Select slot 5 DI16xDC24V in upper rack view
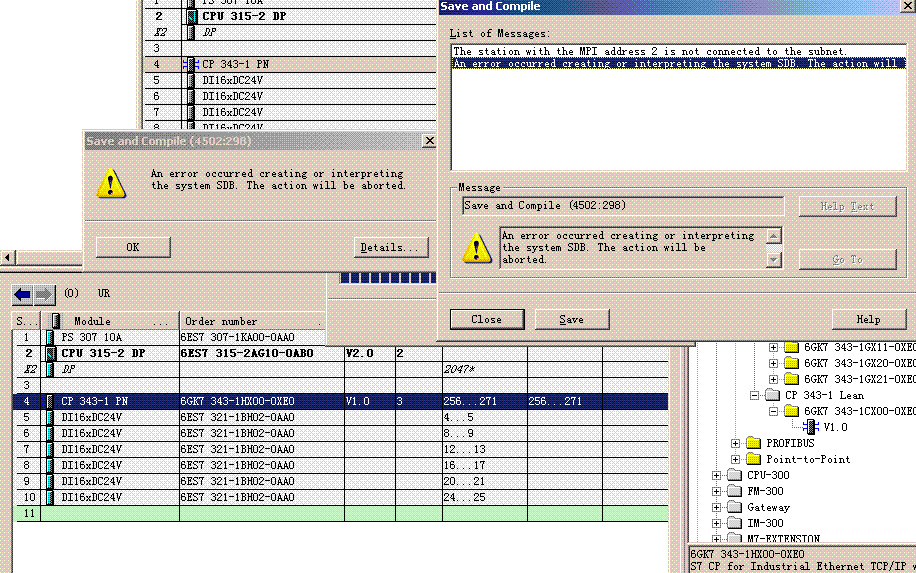916x573 pixels. (290, 80)
